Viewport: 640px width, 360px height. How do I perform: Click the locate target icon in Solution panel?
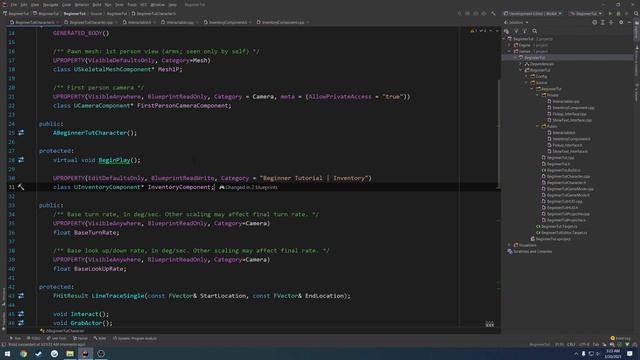click(x=594, y=22)
